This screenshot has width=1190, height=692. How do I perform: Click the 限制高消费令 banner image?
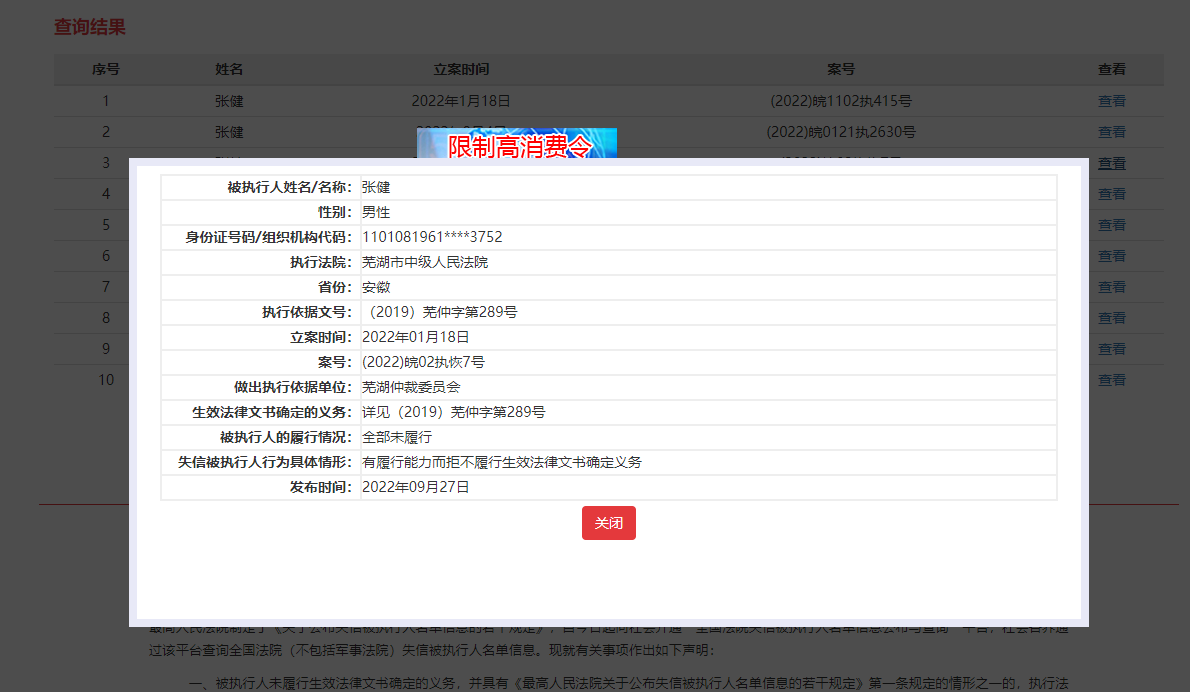(517, 143)
